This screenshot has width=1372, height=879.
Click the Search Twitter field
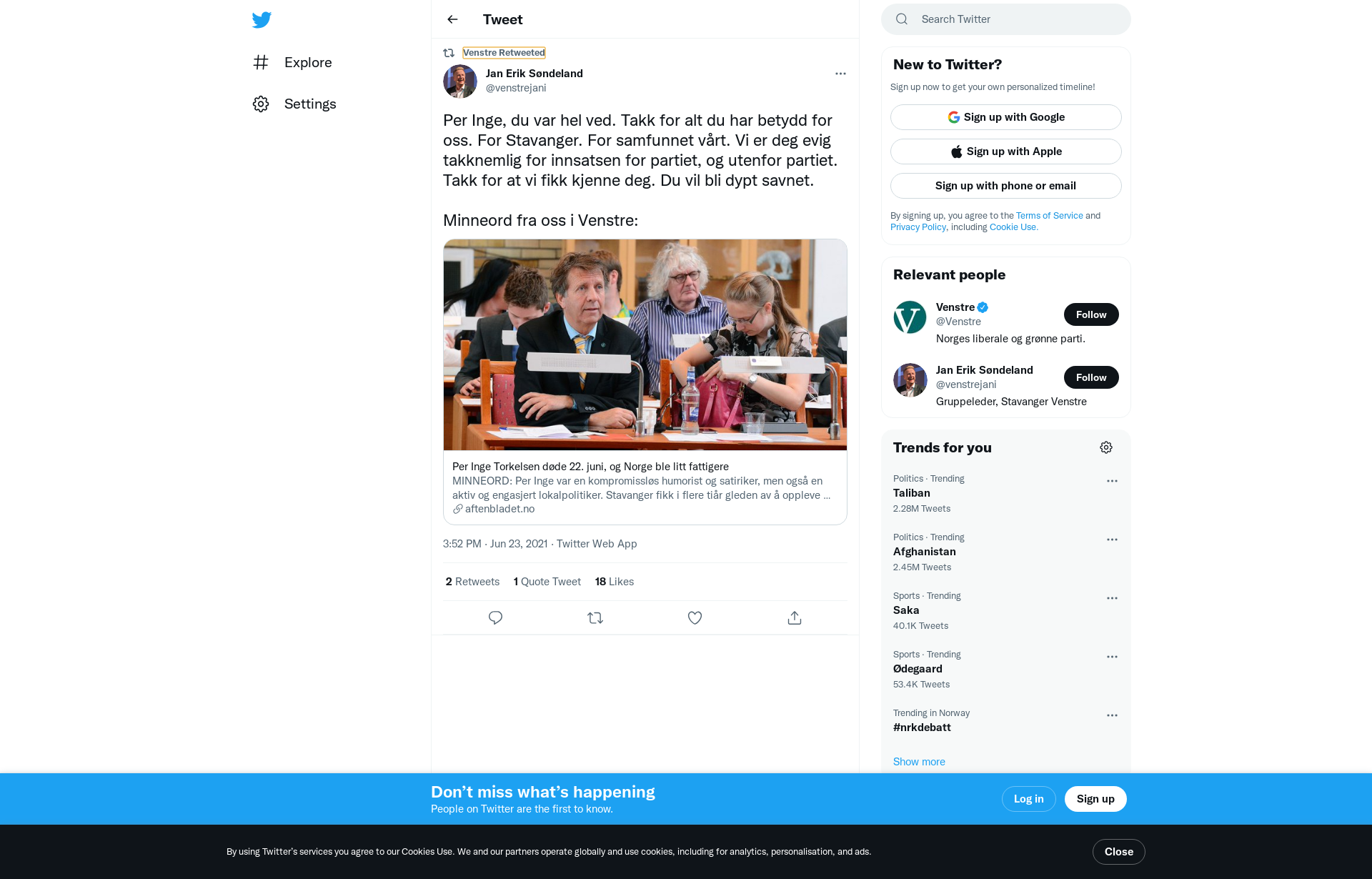click(1006, 19)
